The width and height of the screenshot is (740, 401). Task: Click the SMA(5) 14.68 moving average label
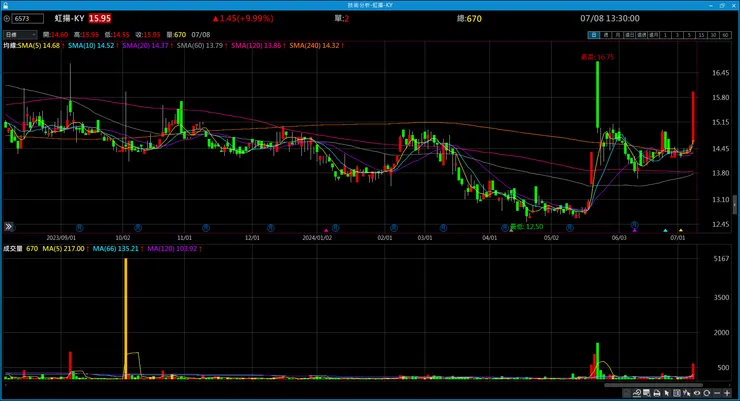point(39,45)
